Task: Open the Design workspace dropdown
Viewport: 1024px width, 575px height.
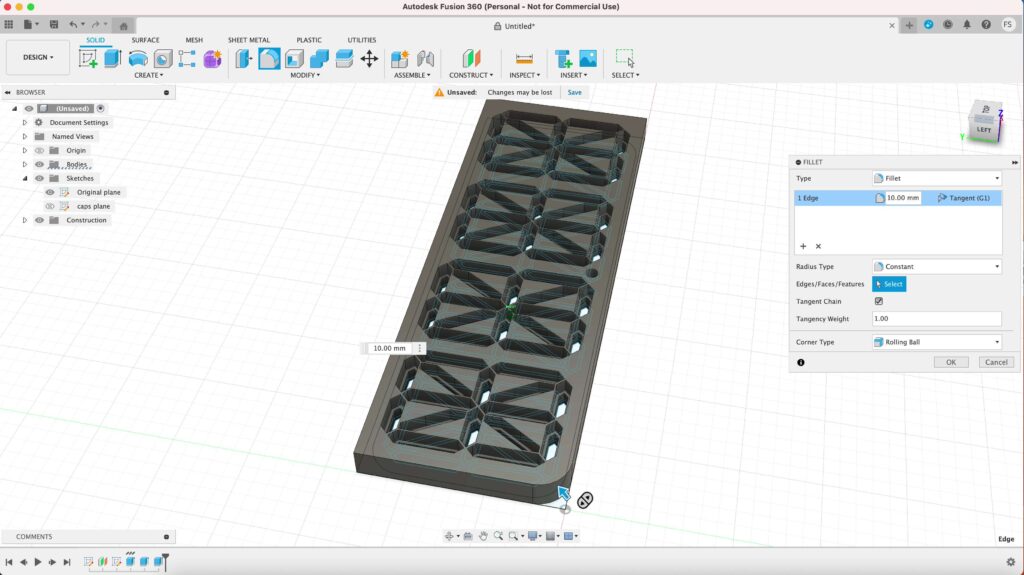Action: point(38,57)
